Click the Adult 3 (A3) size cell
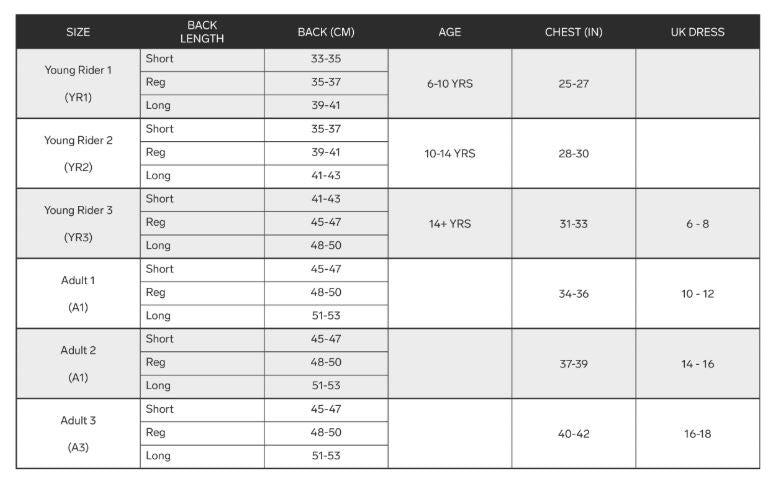Viewport: 782px width, 492px height. [78, 434]
